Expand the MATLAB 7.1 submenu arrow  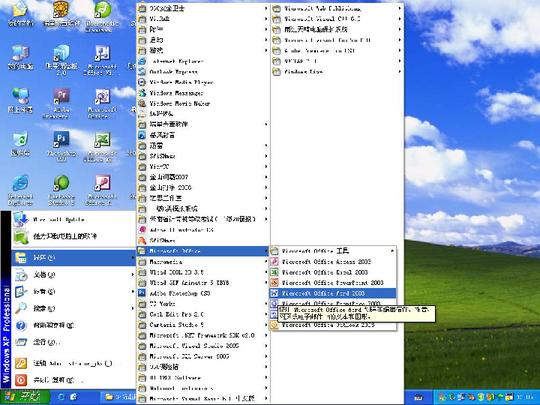click(x=399, y=61)
